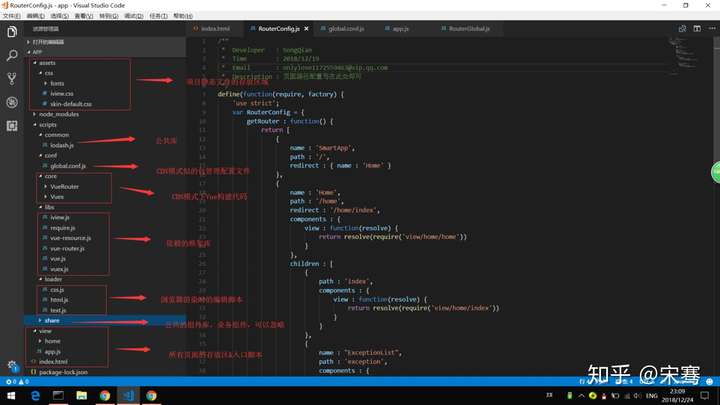Viewport: 720px width, 405px height.
Task: Collapse the libs folder
Action: tap(105, 207)
